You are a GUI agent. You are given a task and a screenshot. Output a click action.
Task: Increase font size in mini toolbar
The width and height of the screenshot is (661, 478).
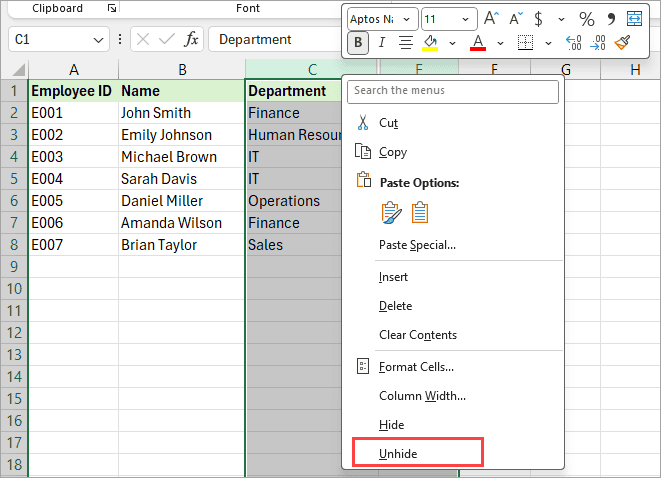491,18
